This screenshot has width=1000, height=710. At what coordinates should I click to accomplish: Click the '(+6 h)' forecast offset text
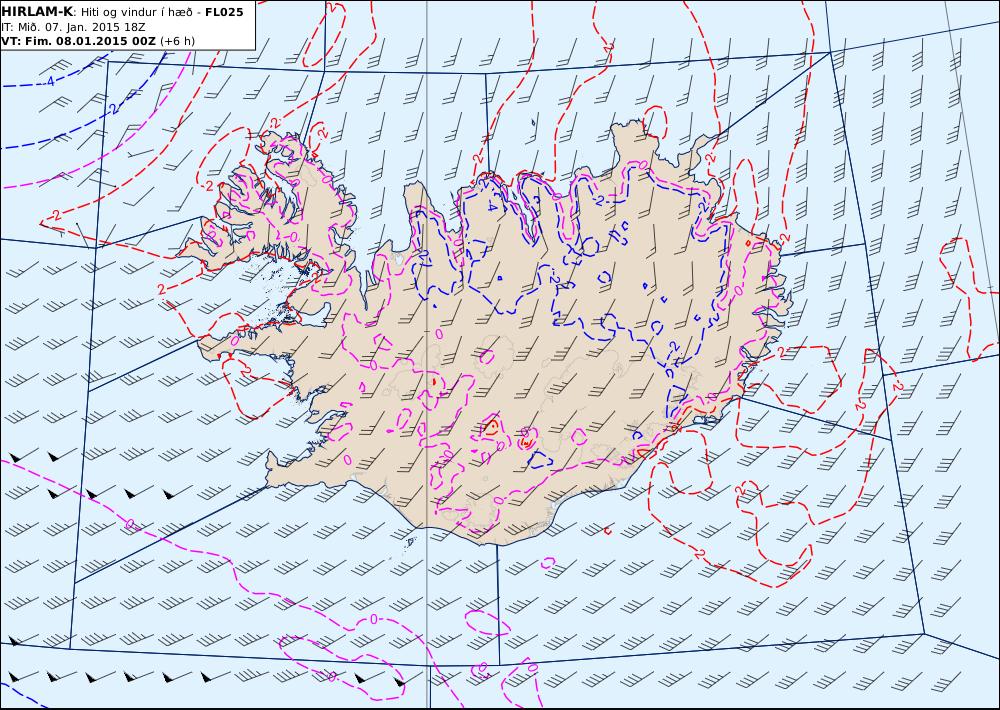pos(177,41)
